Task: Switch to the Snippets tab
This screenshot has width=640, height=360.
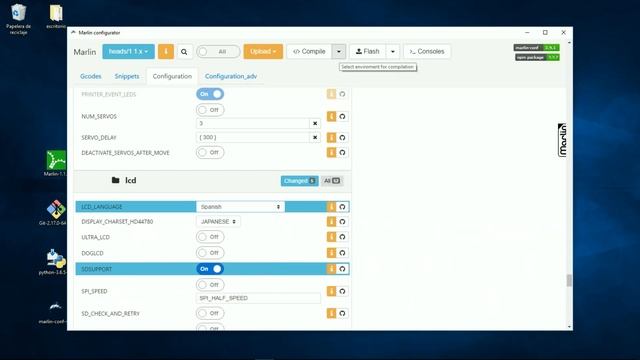Action: click(x=127, y=76)
